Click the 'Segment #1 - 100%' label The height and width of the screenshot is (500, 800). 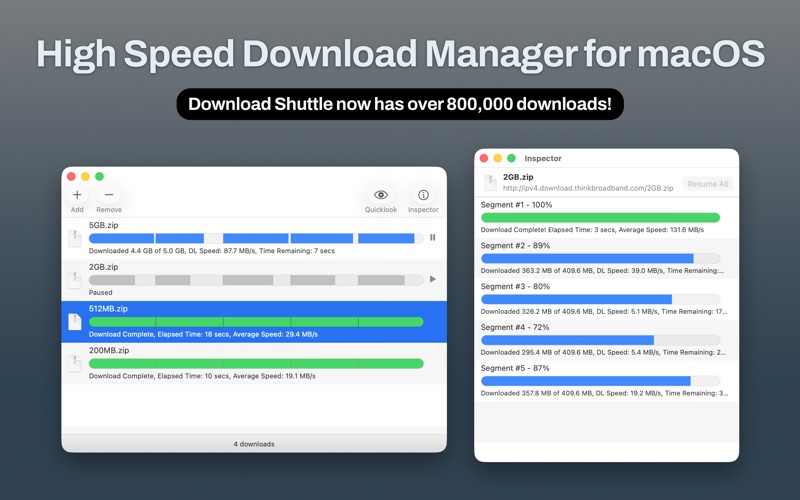(x=516, y=205)
